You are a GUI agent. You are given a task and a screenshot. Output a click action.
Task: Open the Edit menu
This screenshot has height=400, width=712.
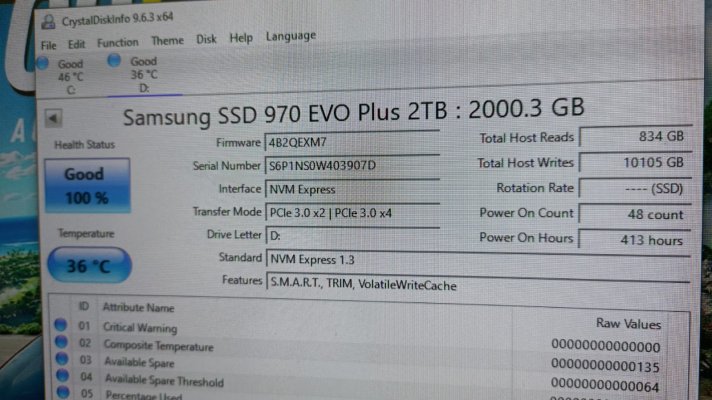click(76, 44)
